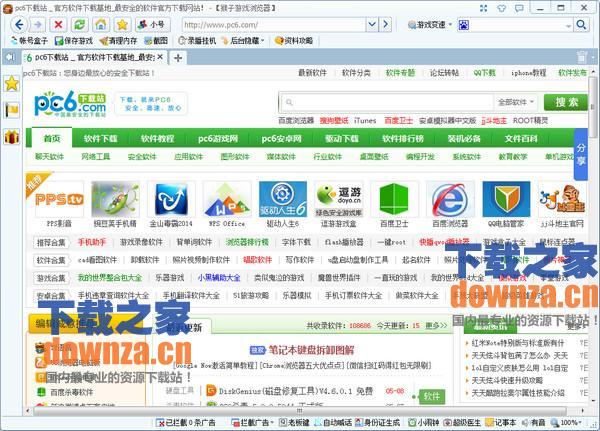Open sidebar favorites star panel

(11, 83)
